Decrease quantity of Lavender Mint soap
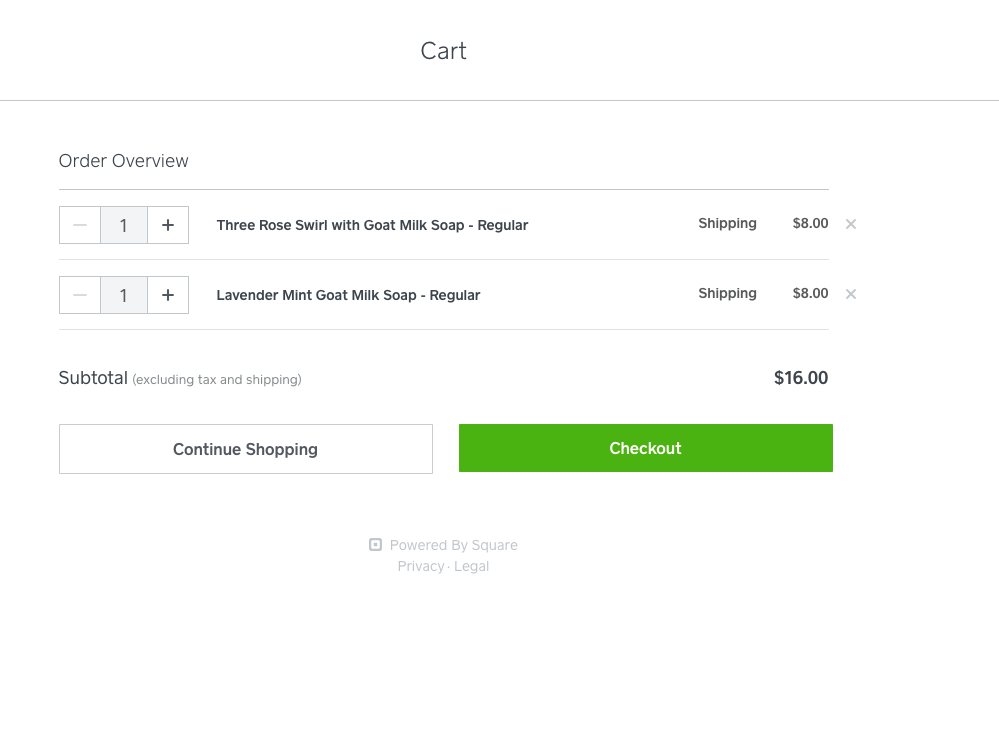 [x=80, y=295]
